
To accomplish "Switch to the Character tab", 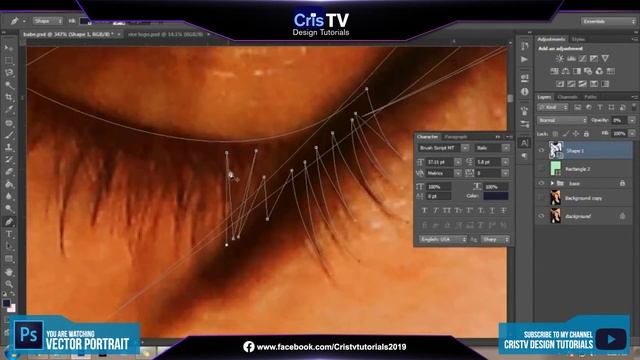I will tap(427, 137).
